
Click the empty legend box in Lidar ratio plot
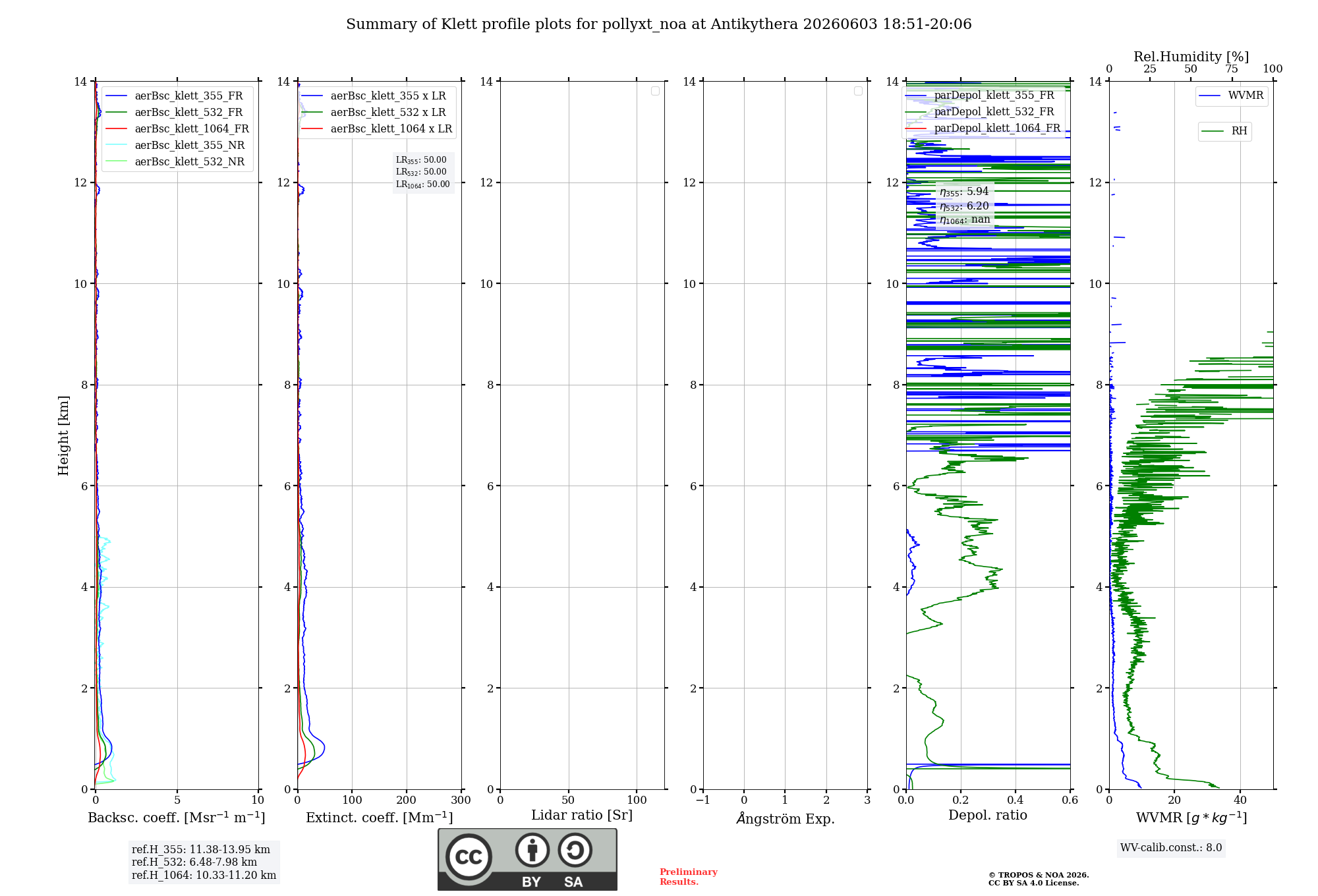[x=655, y=91]
